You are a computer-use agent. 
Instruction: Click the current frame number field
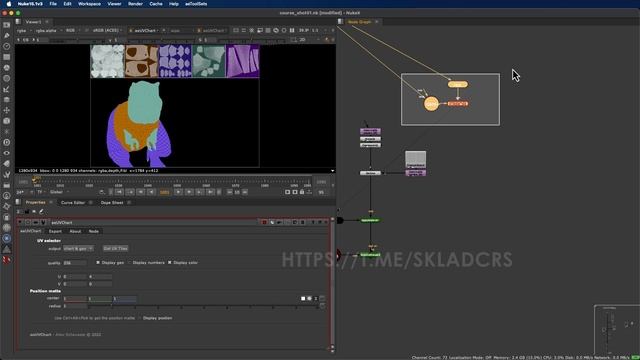tap(164, 192)
